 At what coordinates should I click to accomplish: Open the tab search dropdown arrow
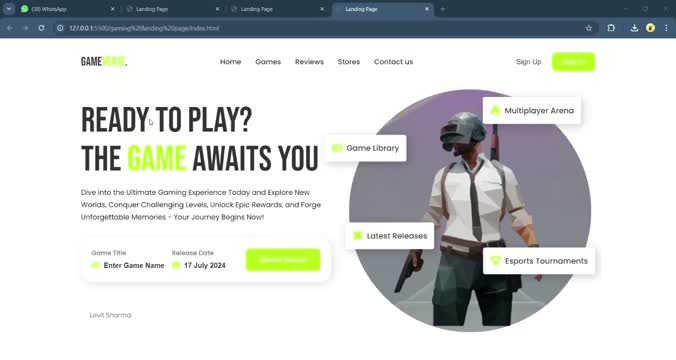click(x=9, y=9)
